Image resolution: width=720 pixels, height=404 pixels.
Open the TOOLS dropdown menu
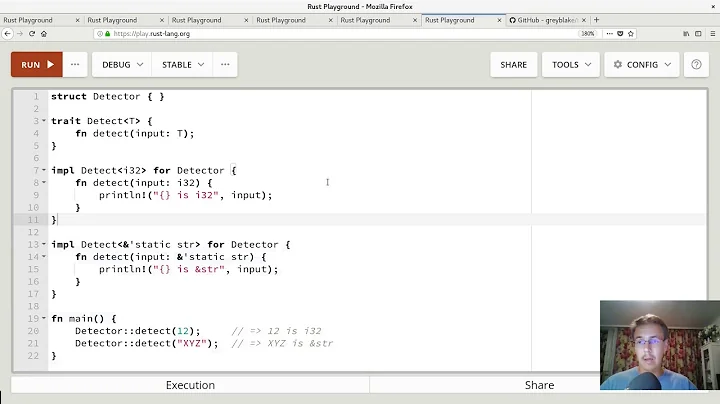coord(571,65)
